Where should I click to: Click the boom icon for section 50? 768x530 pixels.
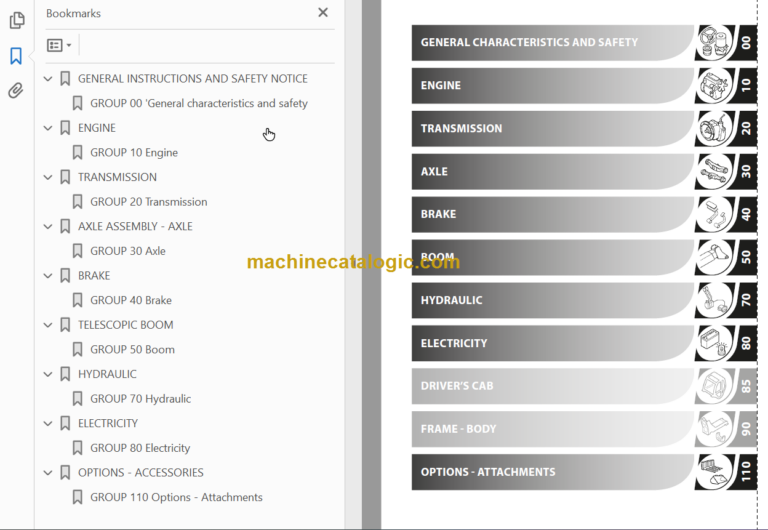click(x=714, y=257)
